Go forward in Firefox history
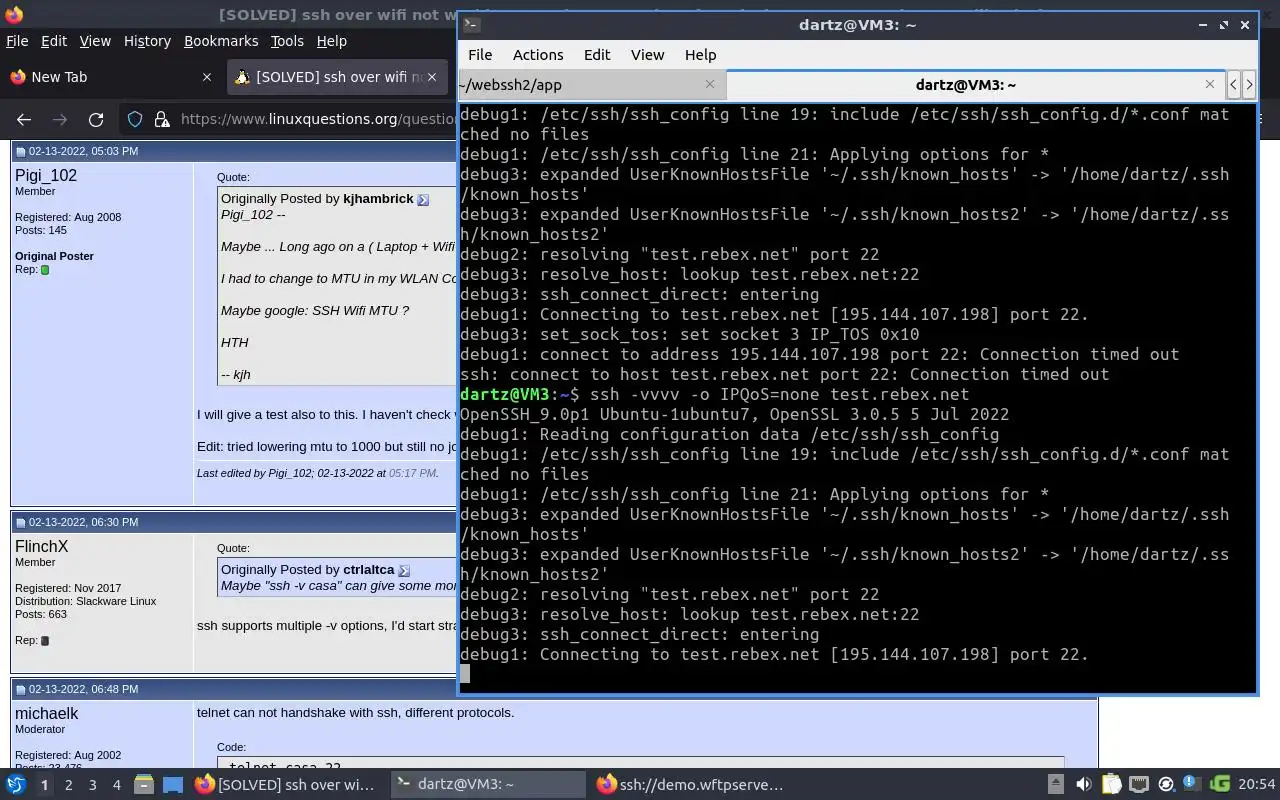The image size is (1280, 800). (x=60, y=119)
